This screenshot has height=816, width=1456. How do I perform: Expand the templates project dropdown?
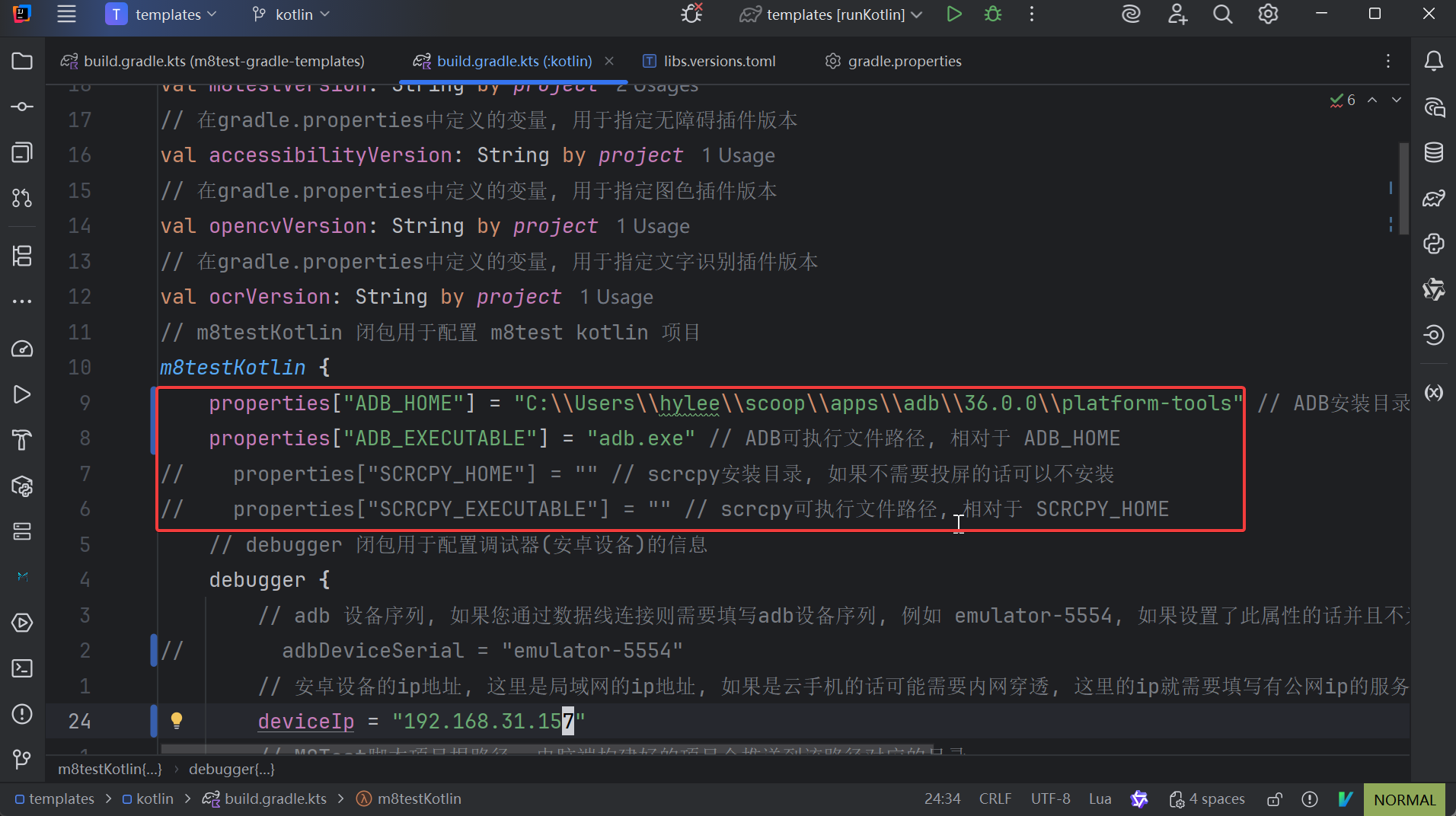[161, 14]
